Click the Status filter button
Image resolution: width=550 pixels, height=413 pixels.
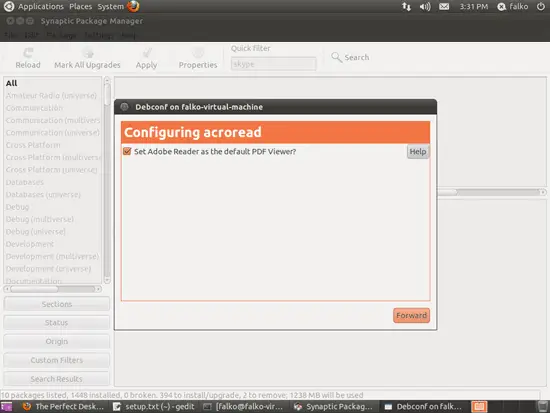coord(56,322)
